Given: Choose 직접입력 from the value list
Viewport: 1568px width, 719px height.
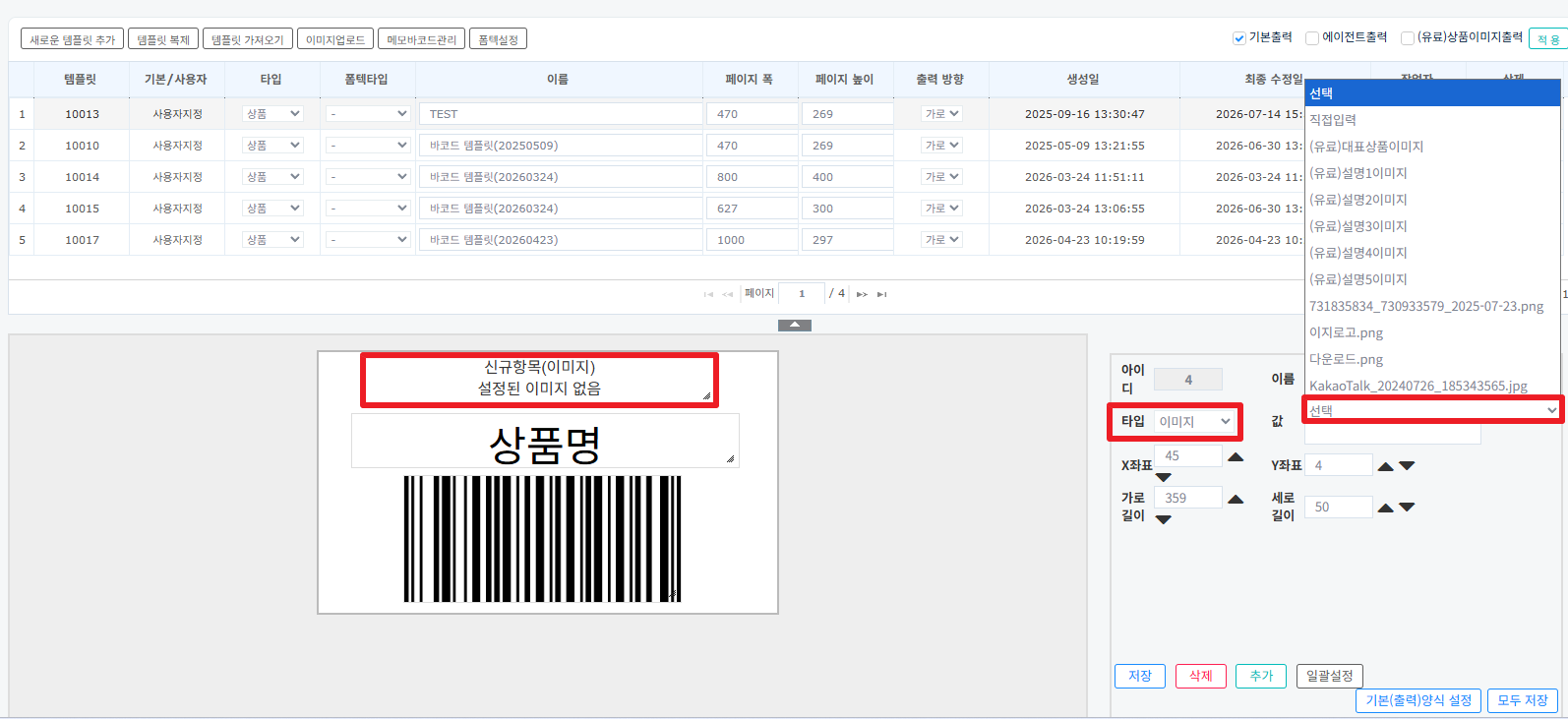Looking at the screenshot, I should point(1432,120).
